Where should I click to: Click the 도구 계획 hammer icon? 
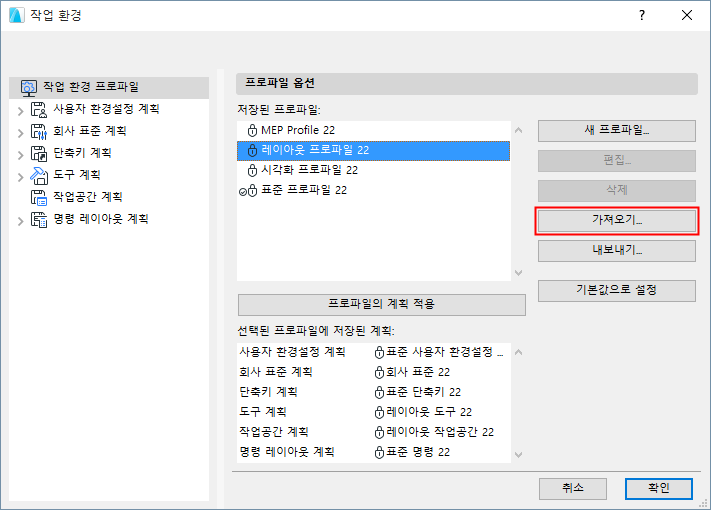tap(39, 175)
